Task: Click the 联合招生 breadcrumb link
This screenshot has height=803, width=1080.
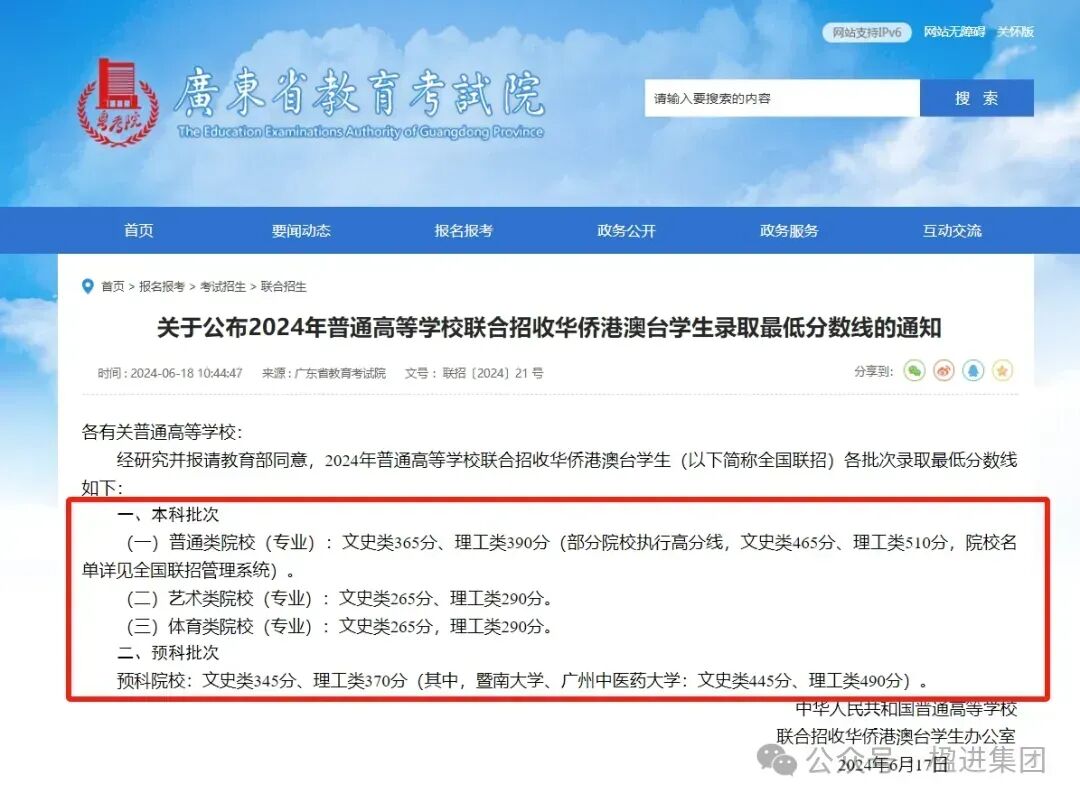Action: coord(283,286)
